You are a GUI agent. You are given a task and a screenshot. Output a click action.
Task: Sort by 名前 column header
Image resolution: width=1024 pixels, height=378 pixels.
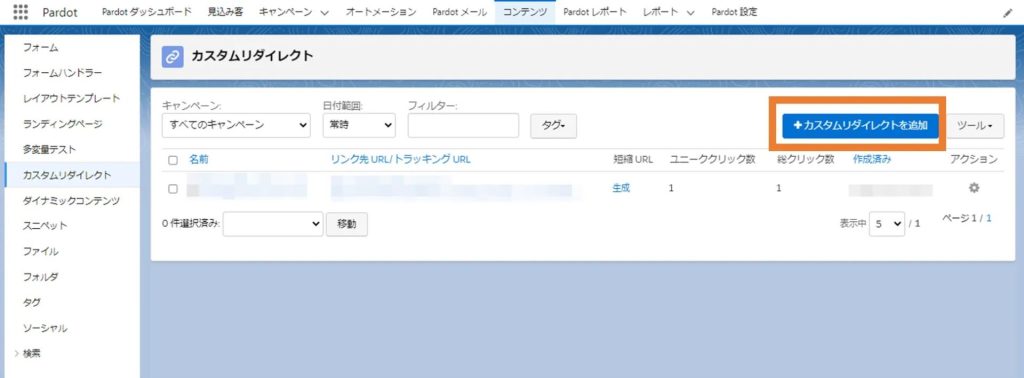[x=199, y=159]
